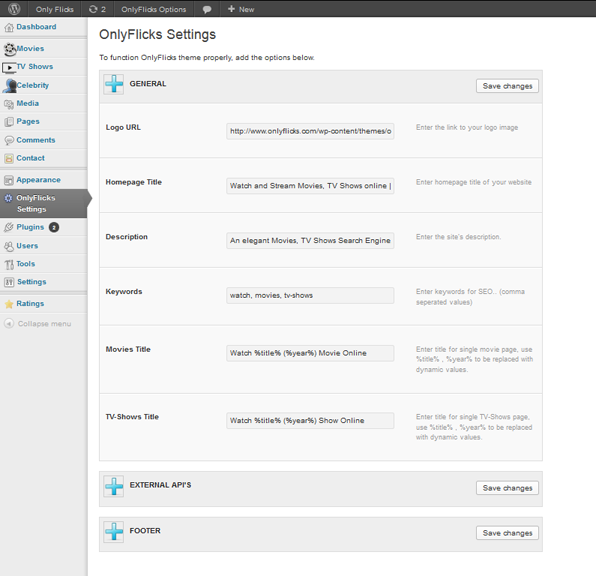Open the Media menu item

pos(27,103)
